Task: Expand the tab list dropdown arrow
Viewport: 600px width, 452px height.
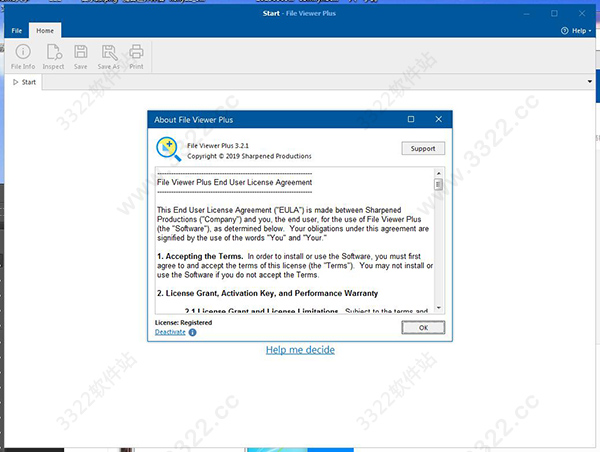Action: (590, 82)
